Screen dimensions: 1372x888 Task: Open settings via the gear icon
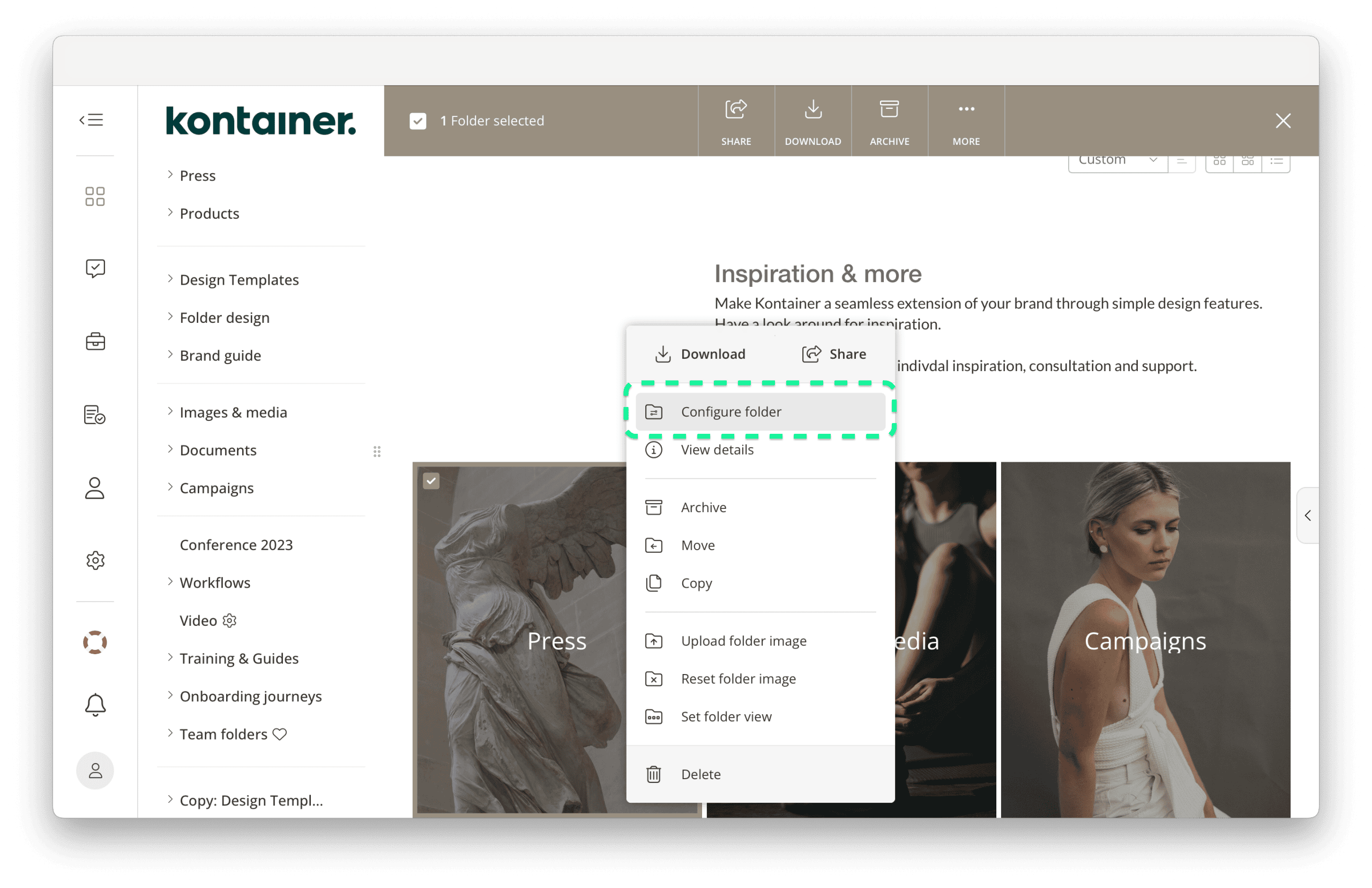pos(95,559)
